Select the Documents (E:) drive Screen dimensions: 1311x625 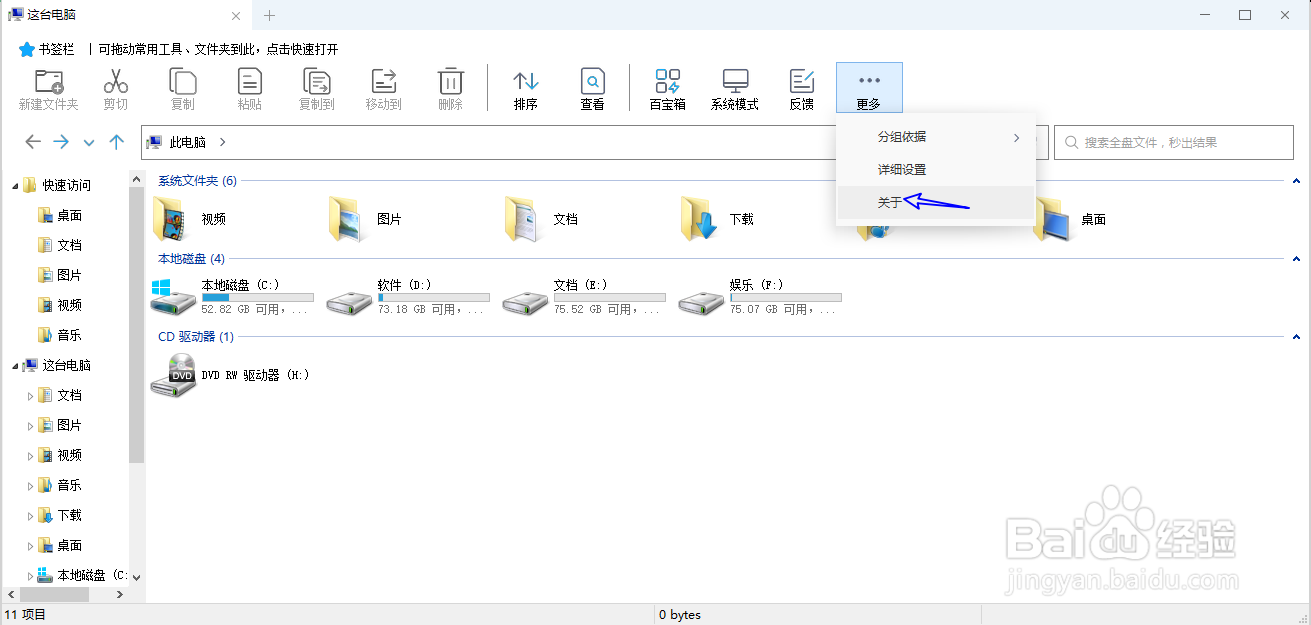point(584,297)
